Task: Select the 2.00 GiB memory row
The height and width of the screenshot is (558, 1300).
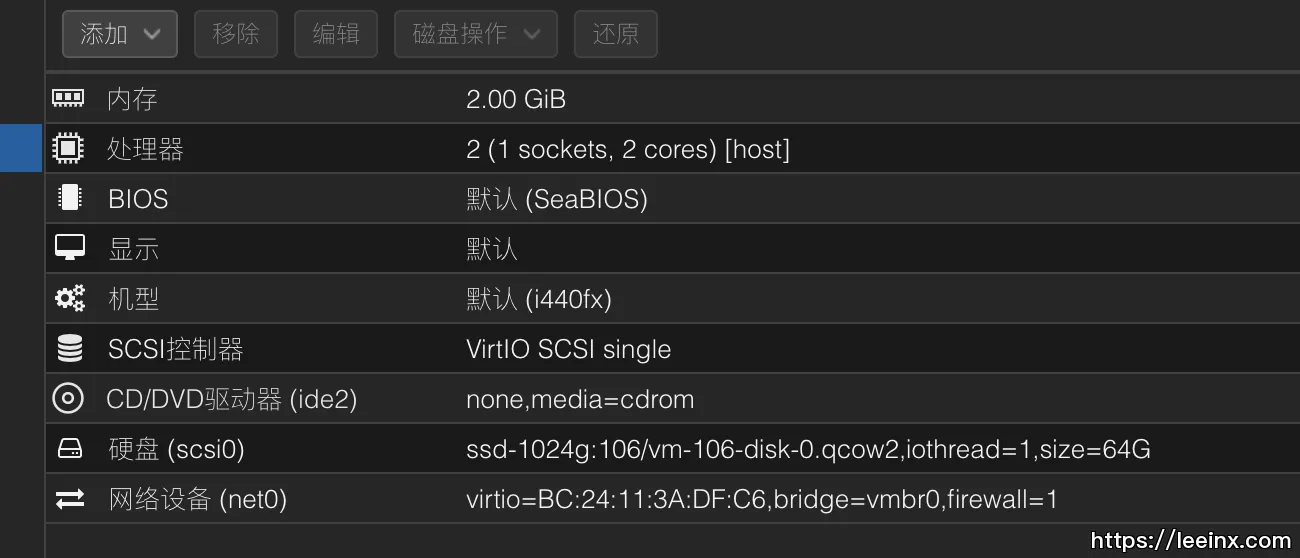Action: (516, 99)
